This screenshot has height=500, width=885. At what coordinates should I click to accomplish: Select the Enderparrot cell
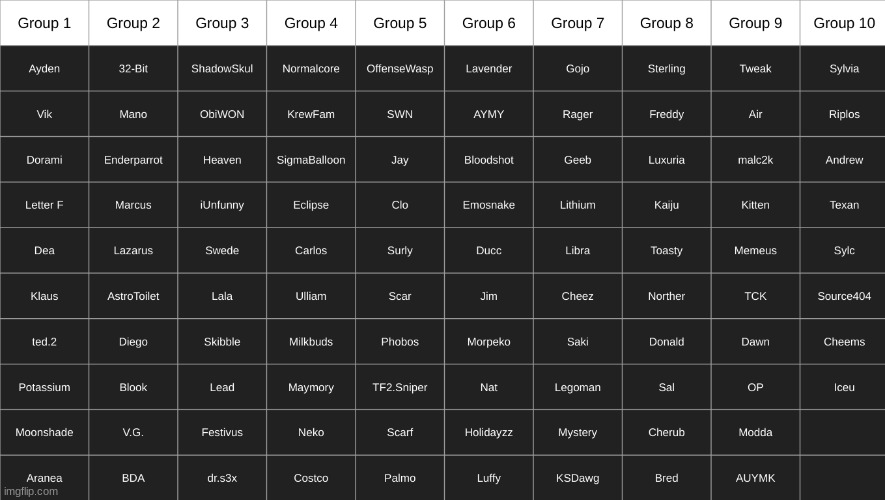click(x=133, y=160)
